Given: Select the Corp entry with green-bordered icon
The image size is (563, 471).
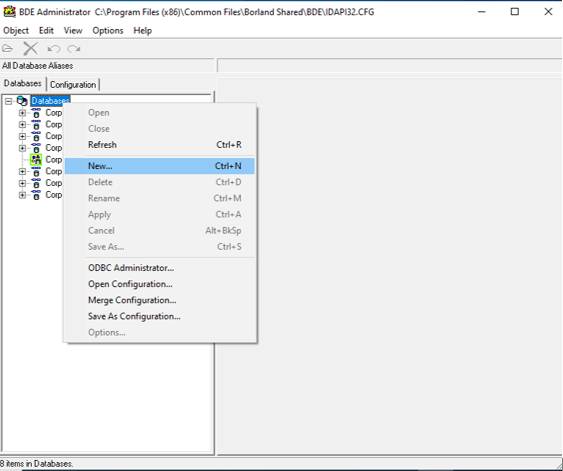Looking at the screenshot, I should click(x=53, y=159).
